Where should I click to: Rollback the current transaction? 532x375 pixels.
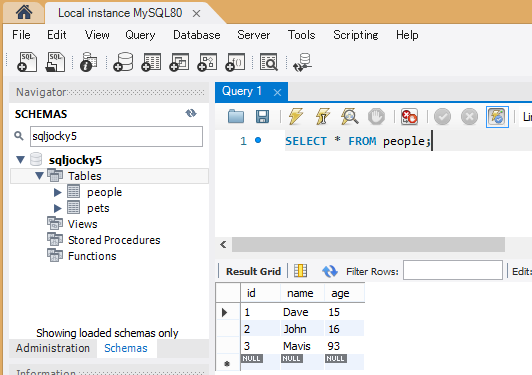(470, 117)
